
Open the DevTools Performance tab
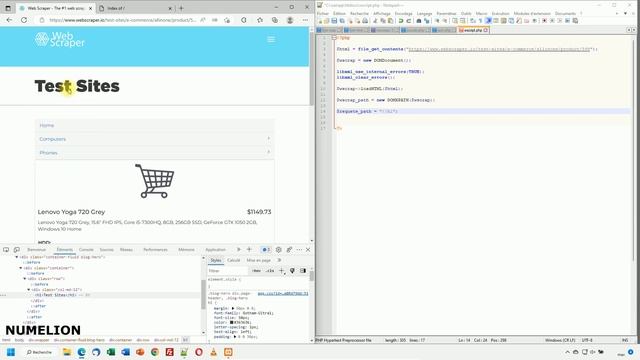[x=155, y=249]
